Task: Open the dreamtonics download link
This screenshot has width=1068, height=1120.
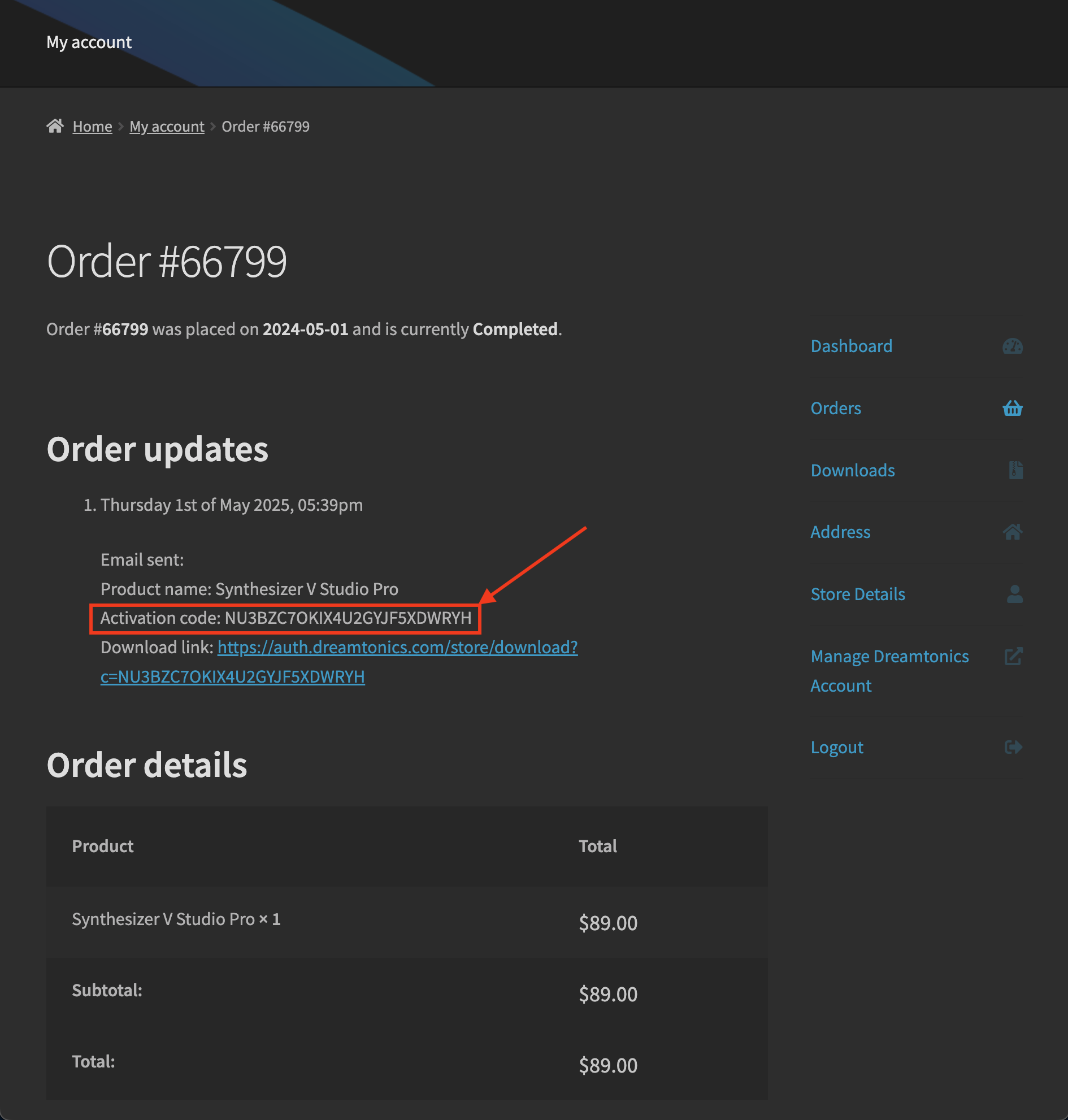Action: point(397,648)
